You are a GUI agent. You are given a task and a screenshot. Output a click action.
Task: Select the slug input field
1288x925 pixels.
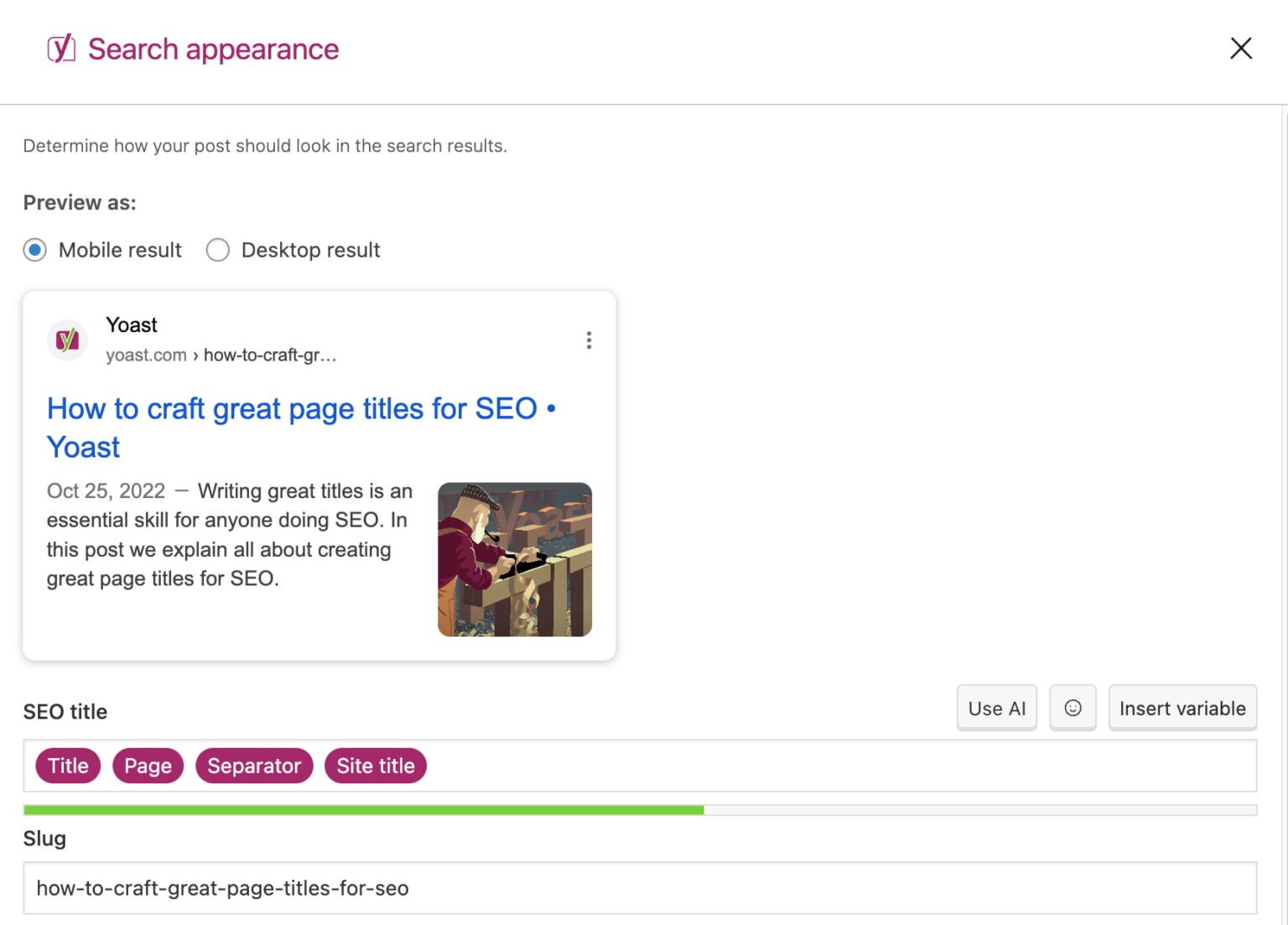click(x=335, y=887)
